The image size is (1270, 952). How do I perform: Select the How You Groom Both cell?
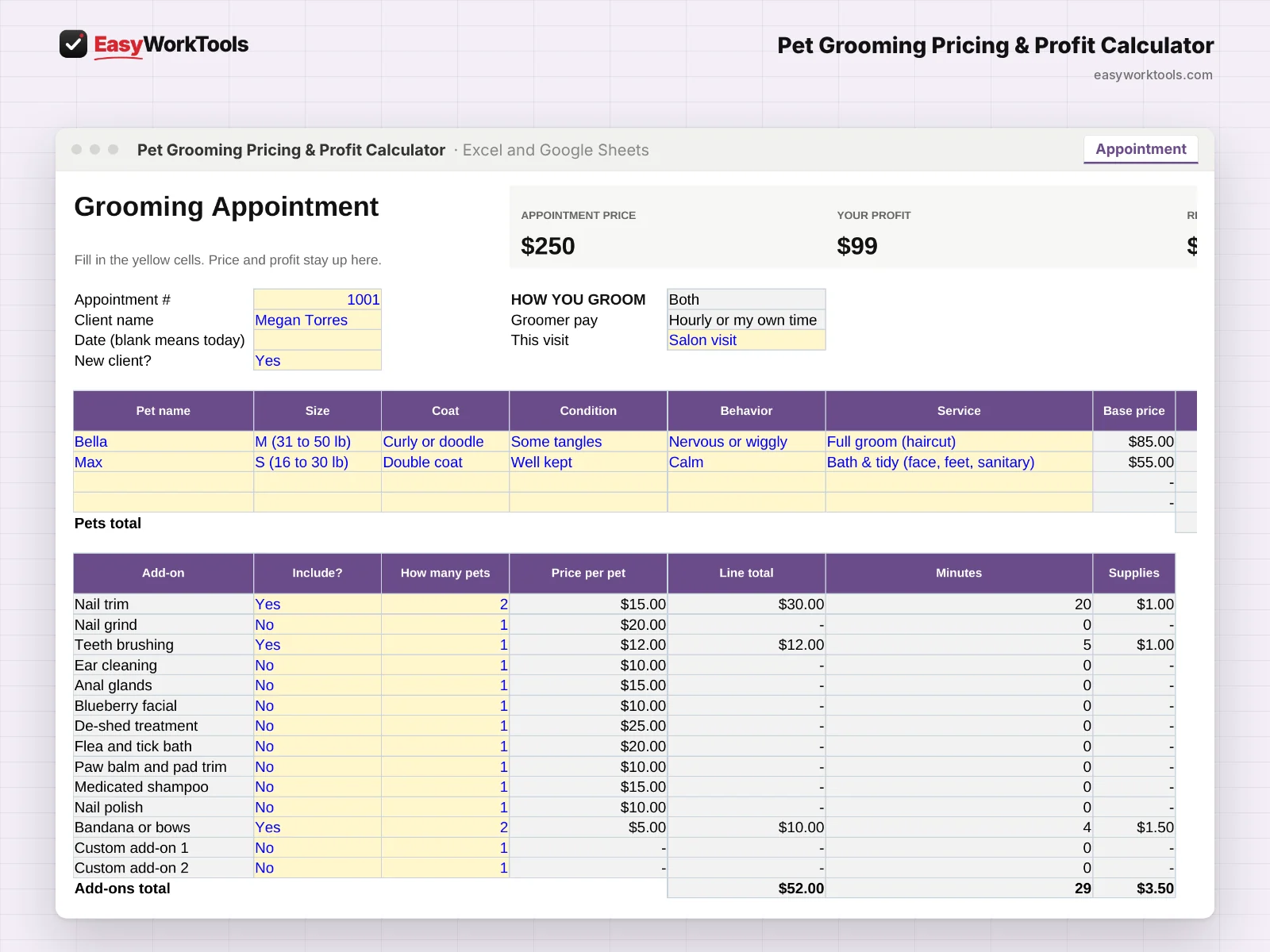[x=746, y=299]
